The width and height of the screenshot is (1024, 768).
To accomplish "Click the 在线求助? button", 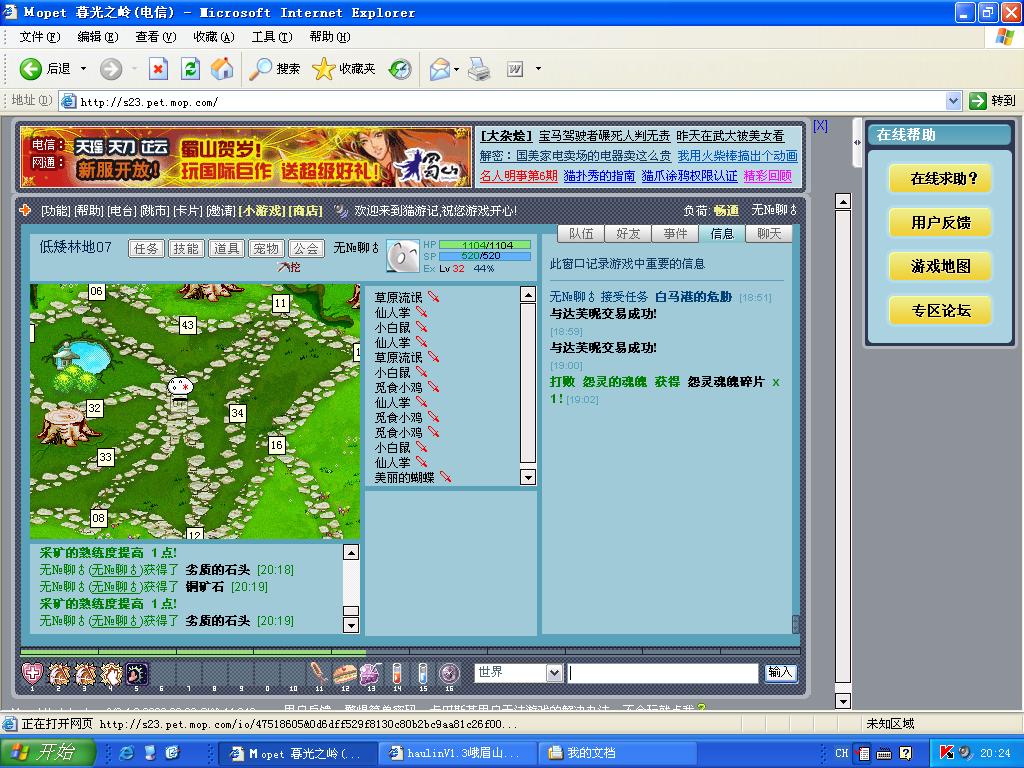I will tap(940, 178).
